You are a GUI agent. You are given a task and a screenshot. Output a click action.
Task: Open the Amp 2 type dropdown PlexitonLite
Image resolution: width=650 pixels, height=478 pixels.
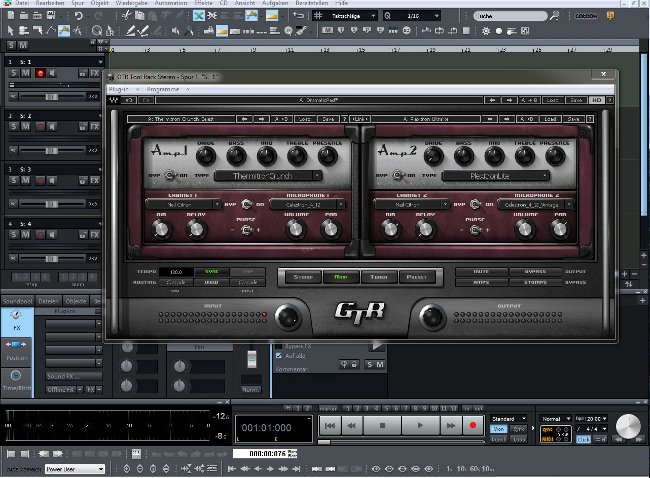[496, 176]
